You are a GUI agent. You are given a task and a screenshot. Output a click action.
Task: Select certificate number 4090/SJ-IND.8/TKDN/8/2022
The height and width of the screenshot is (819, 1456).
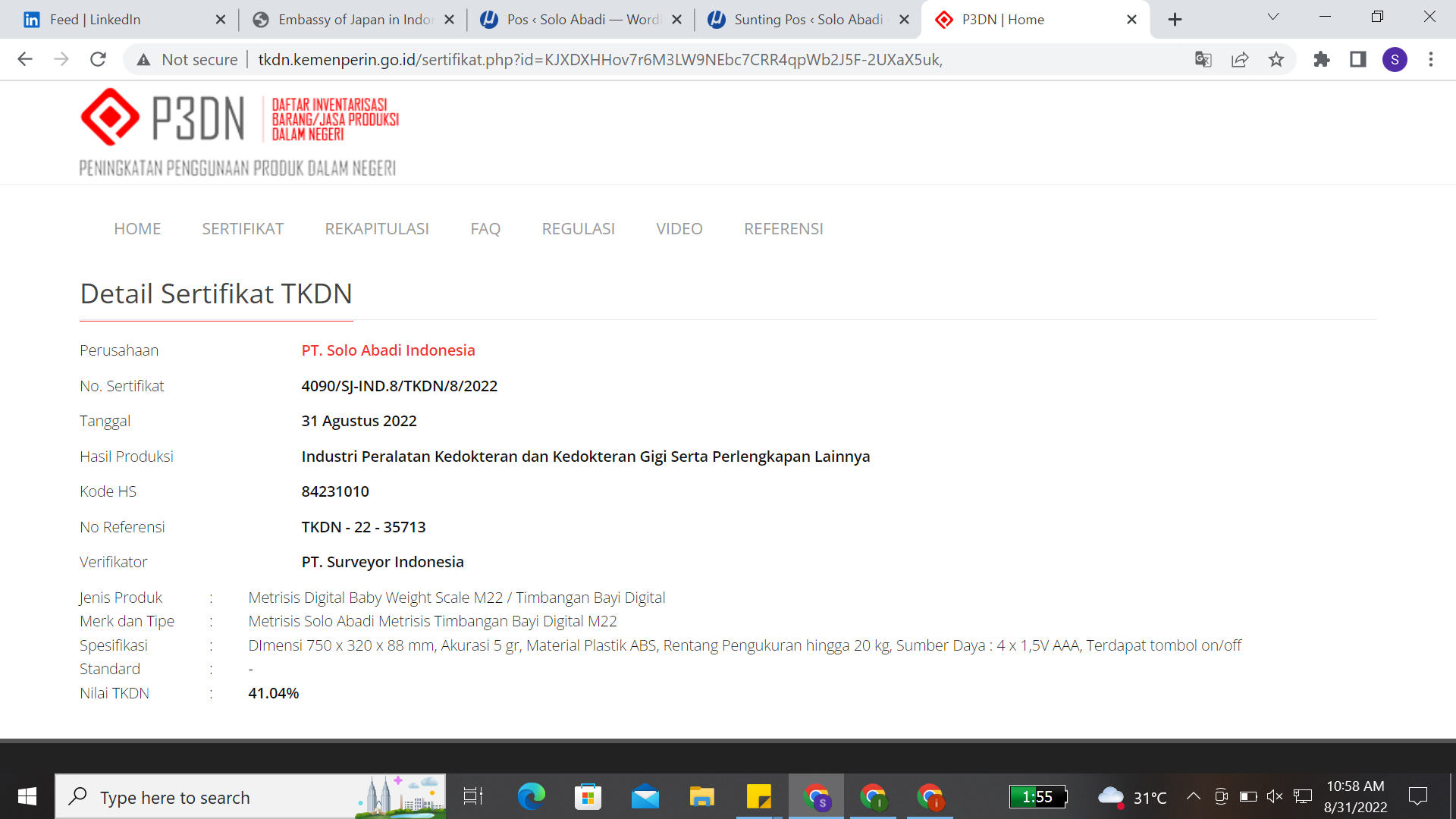[400, 386]
